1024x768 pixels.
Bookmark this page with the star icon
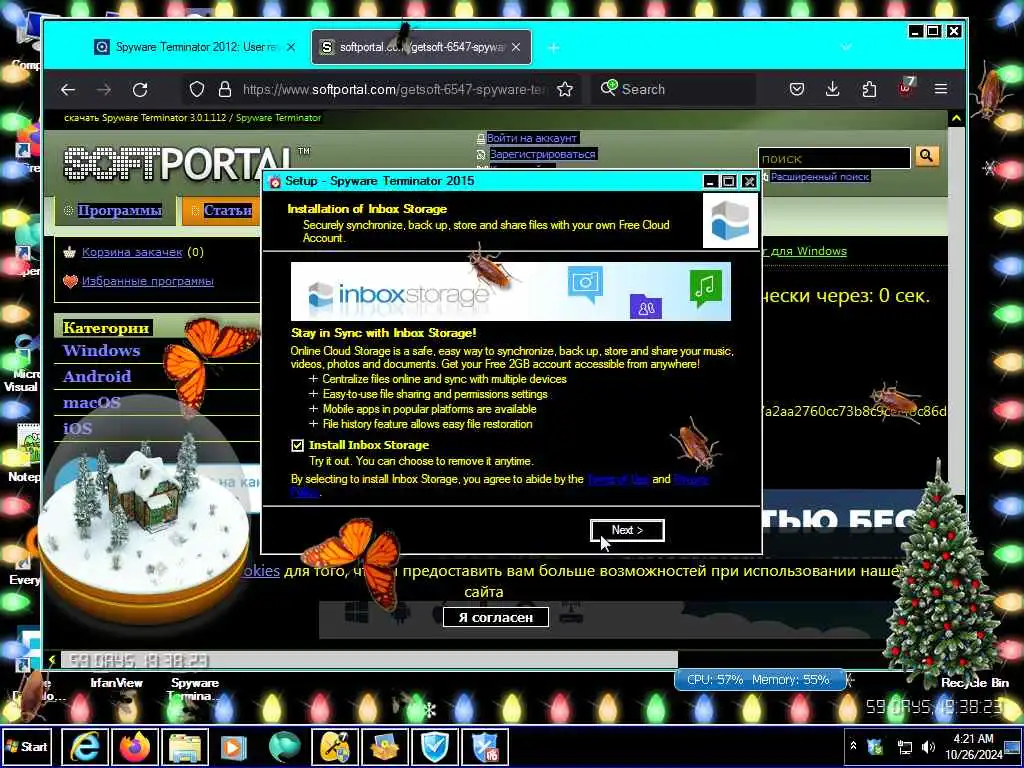tap(565, 89)
